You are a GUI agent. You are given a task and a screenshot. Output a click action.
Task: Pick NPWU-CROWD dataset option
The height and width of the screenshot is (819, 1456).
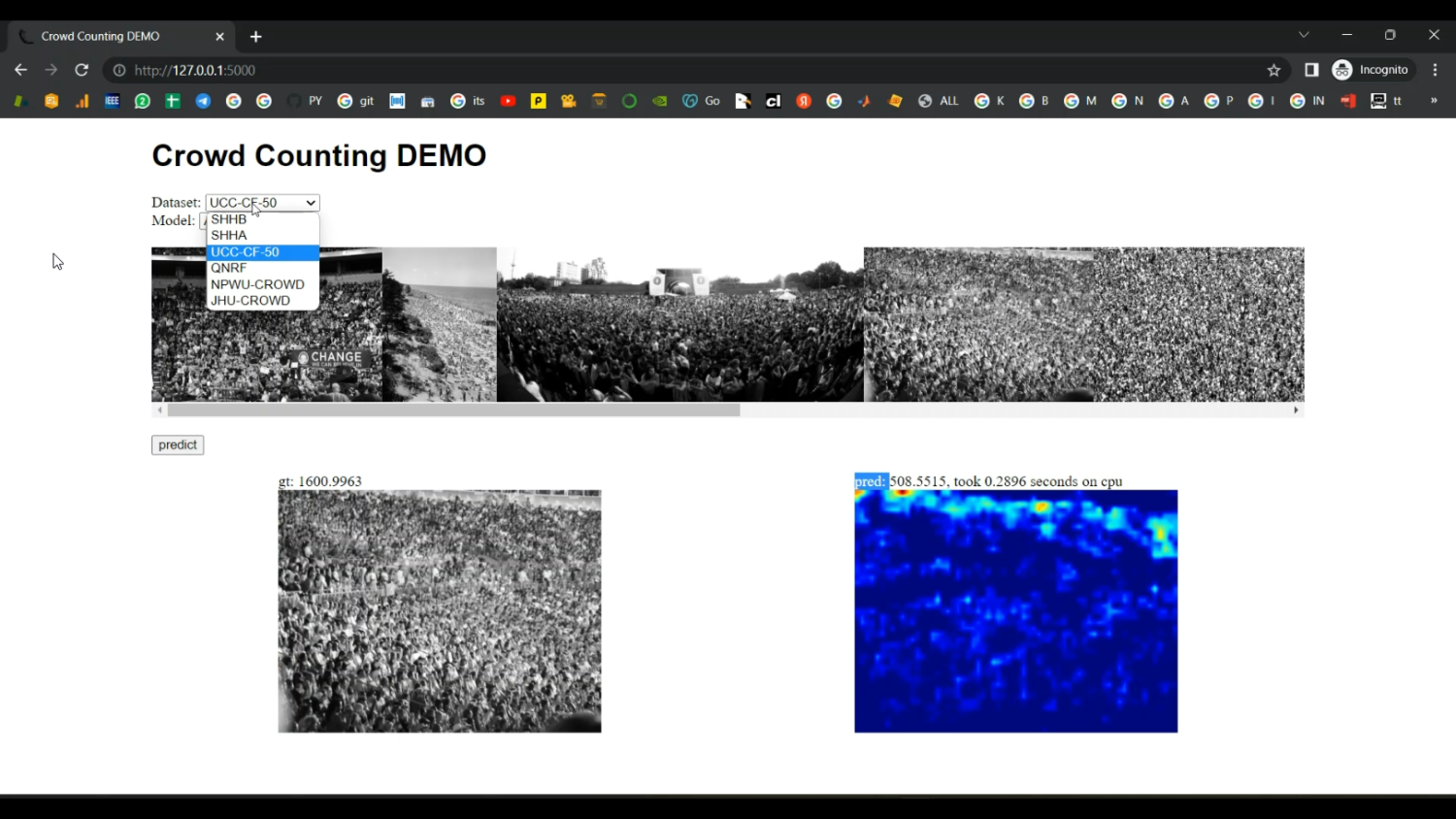(257, 284)
